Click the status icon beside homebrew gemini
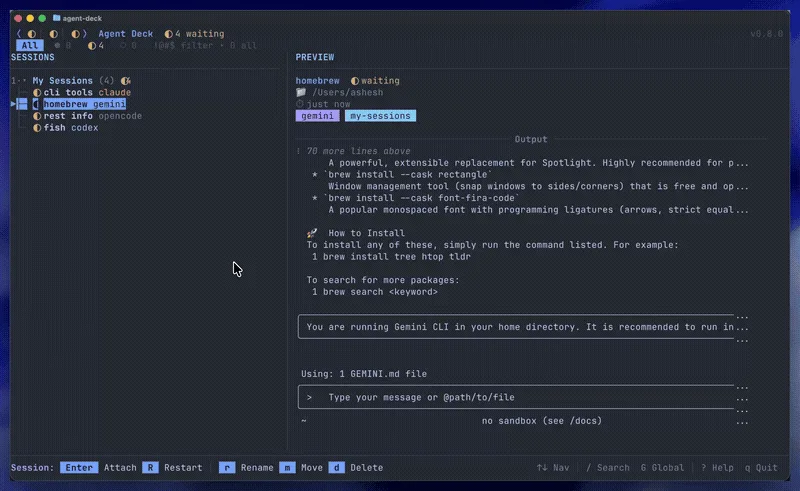 [36, 104]
